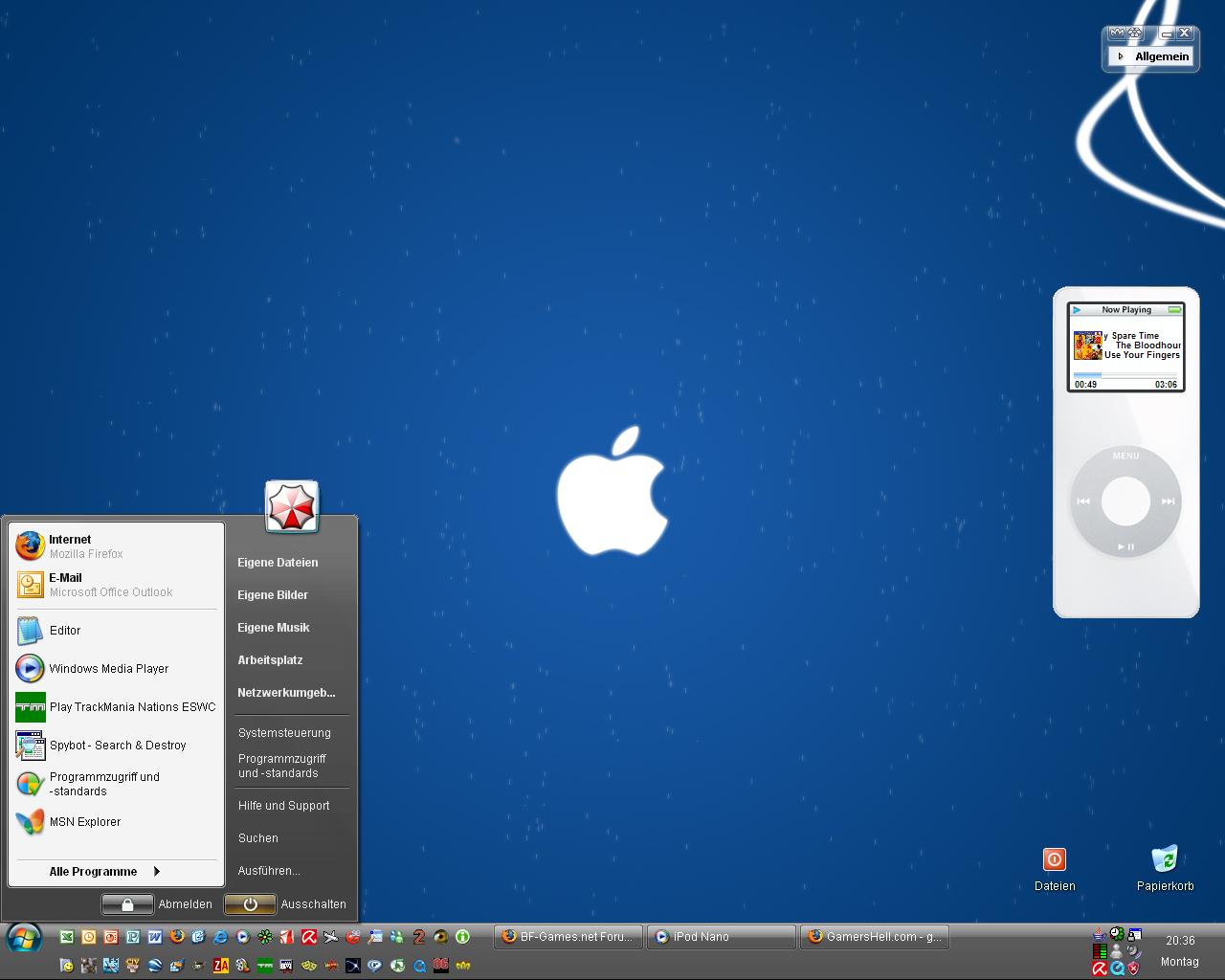The height and width of the screenshot is (980, 1225).
Task: Open Programmzugriff und -standards in left pane
Action: pos(116,784)
